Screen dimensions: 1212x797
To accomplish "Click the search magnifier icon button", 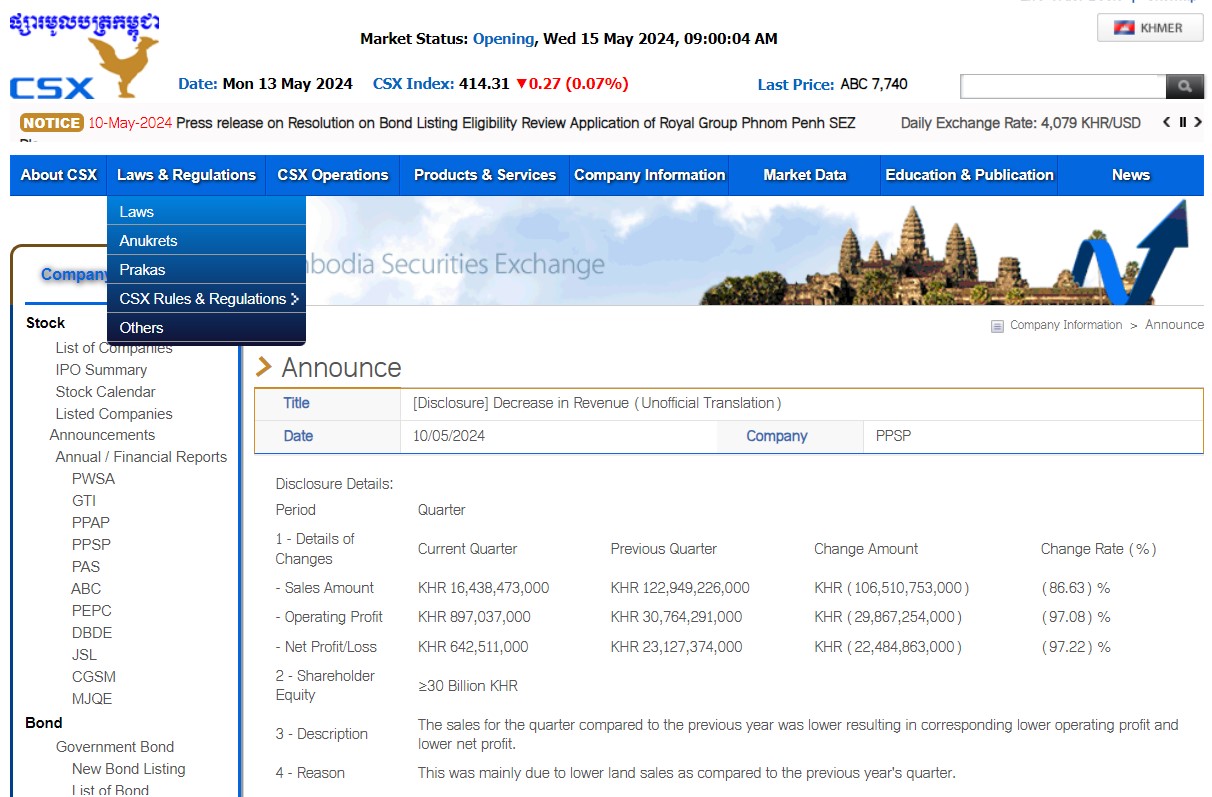I will coord(1184,87).
